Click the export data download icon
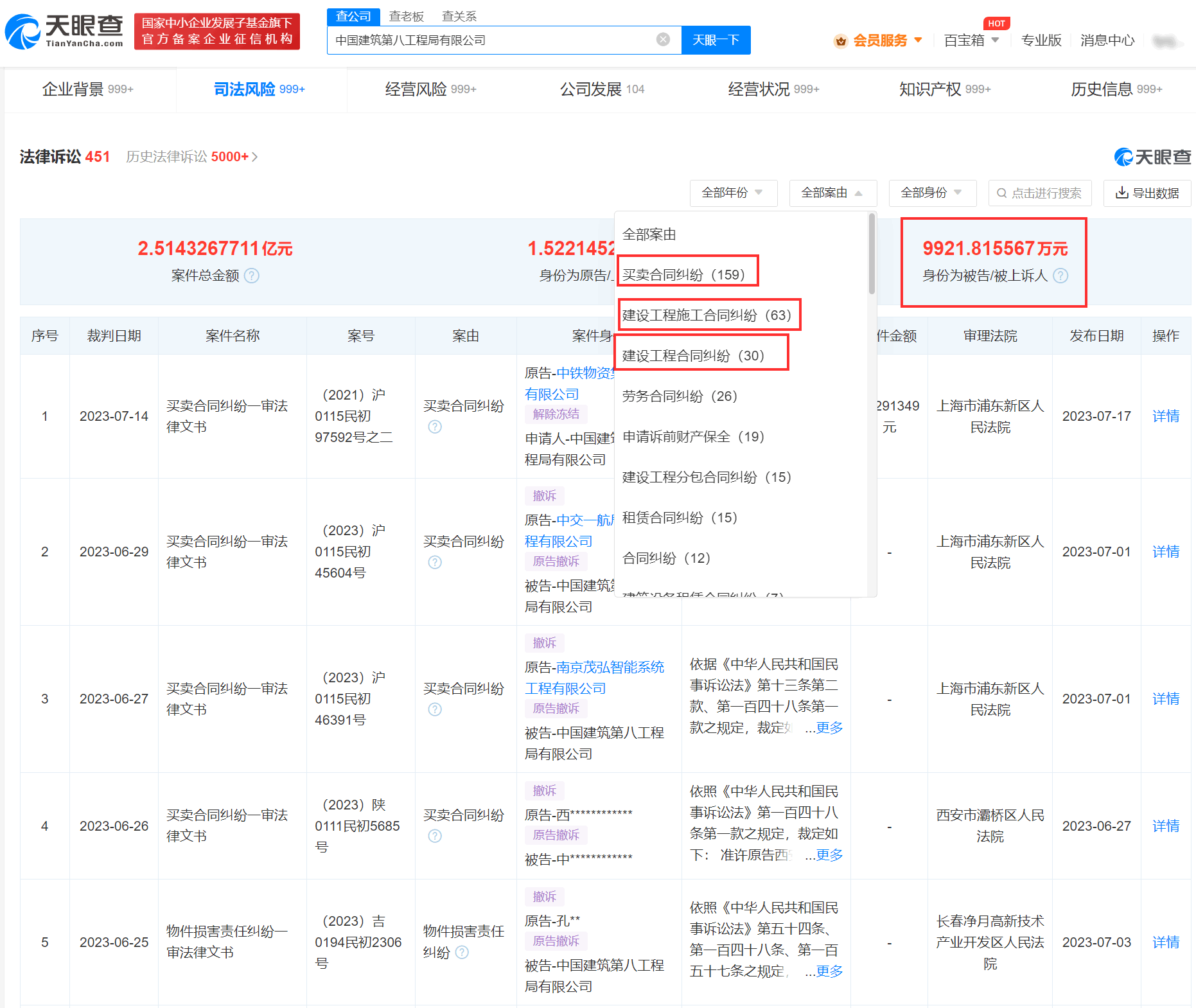 pos(1122,193)
